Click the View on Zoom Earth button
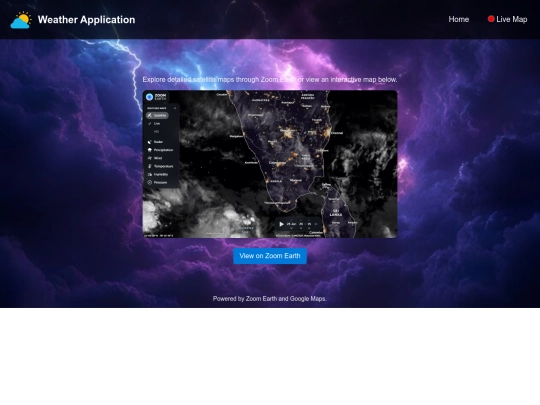 [x=270, y=256]
